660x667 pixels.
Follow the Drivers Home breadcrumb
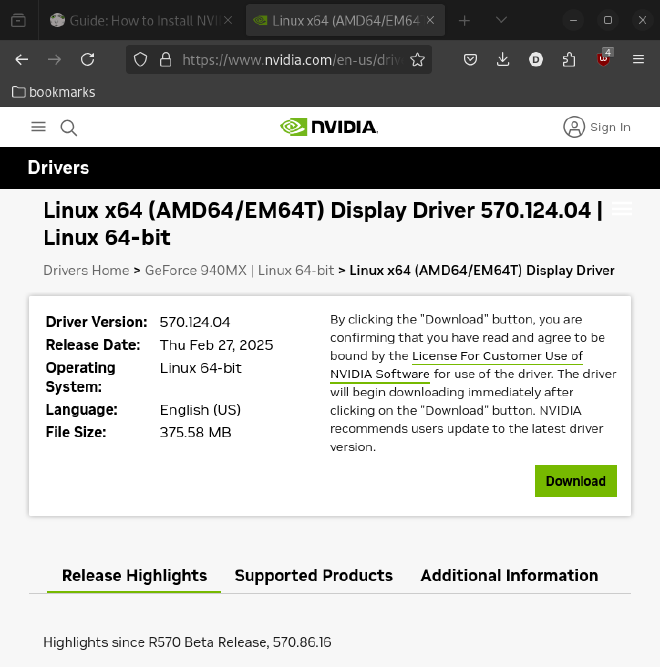[x=86, y=271]
